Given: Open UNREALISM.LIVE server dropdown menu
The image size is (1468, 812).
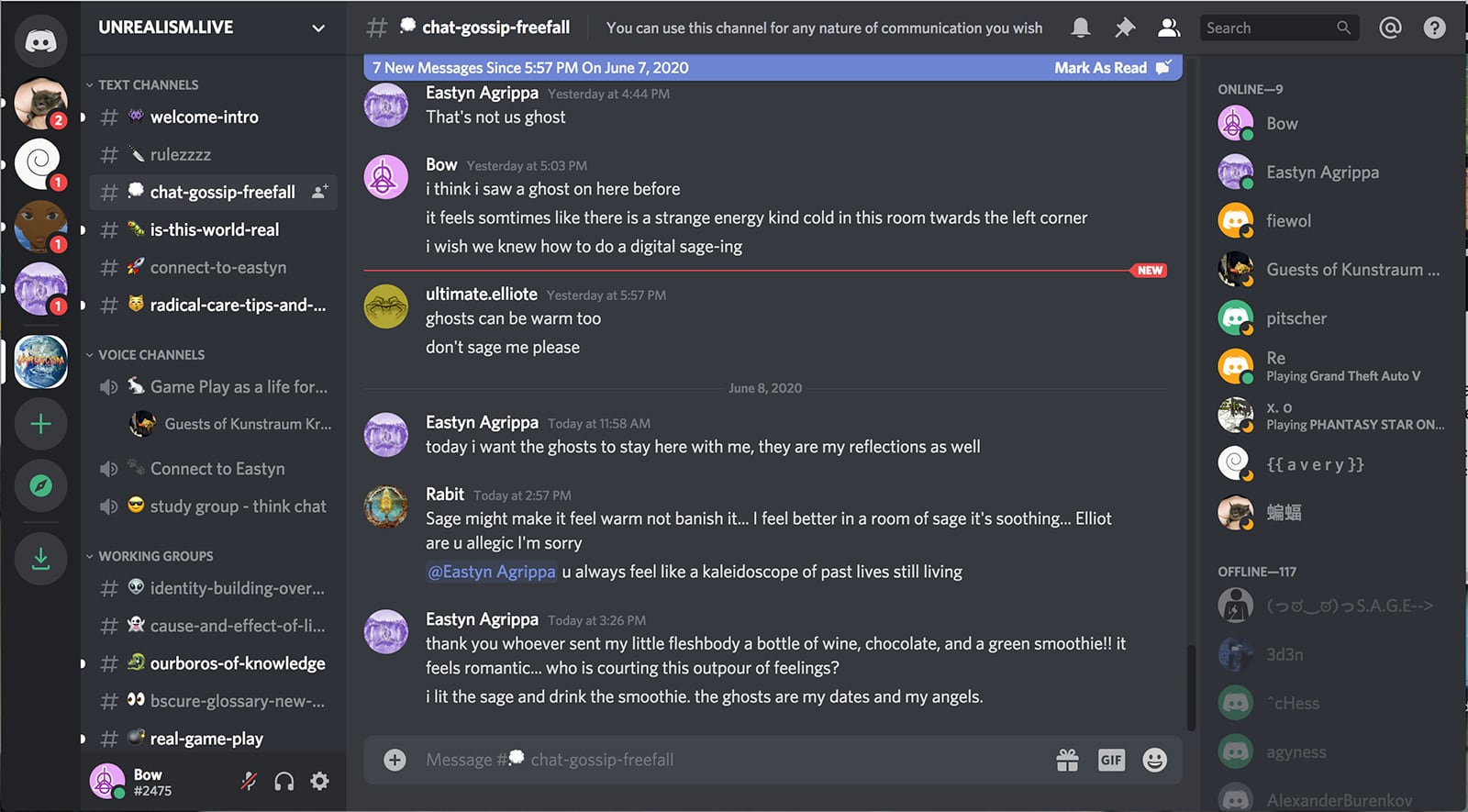Looking at the screenshot, I should tap(318, 28).
